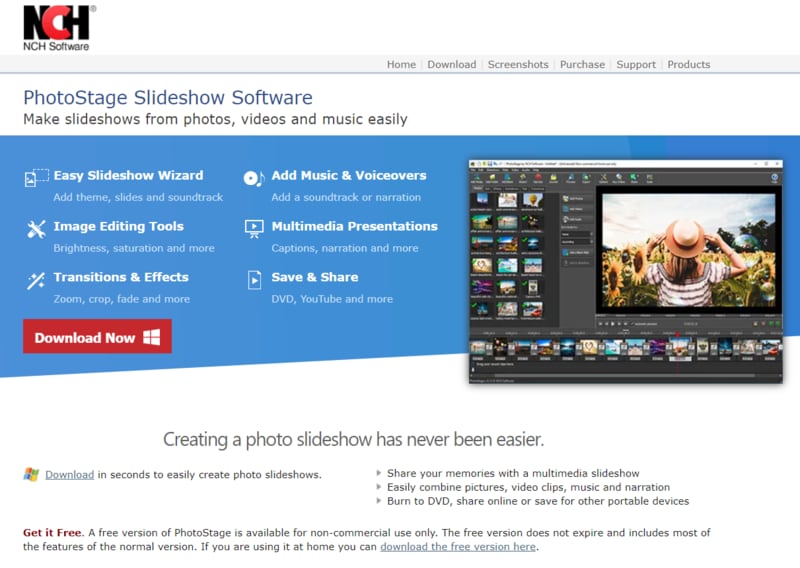Click the Image Editing Tools heading
The height and width of the screenshot is (568, 800).
pos(118,226)
